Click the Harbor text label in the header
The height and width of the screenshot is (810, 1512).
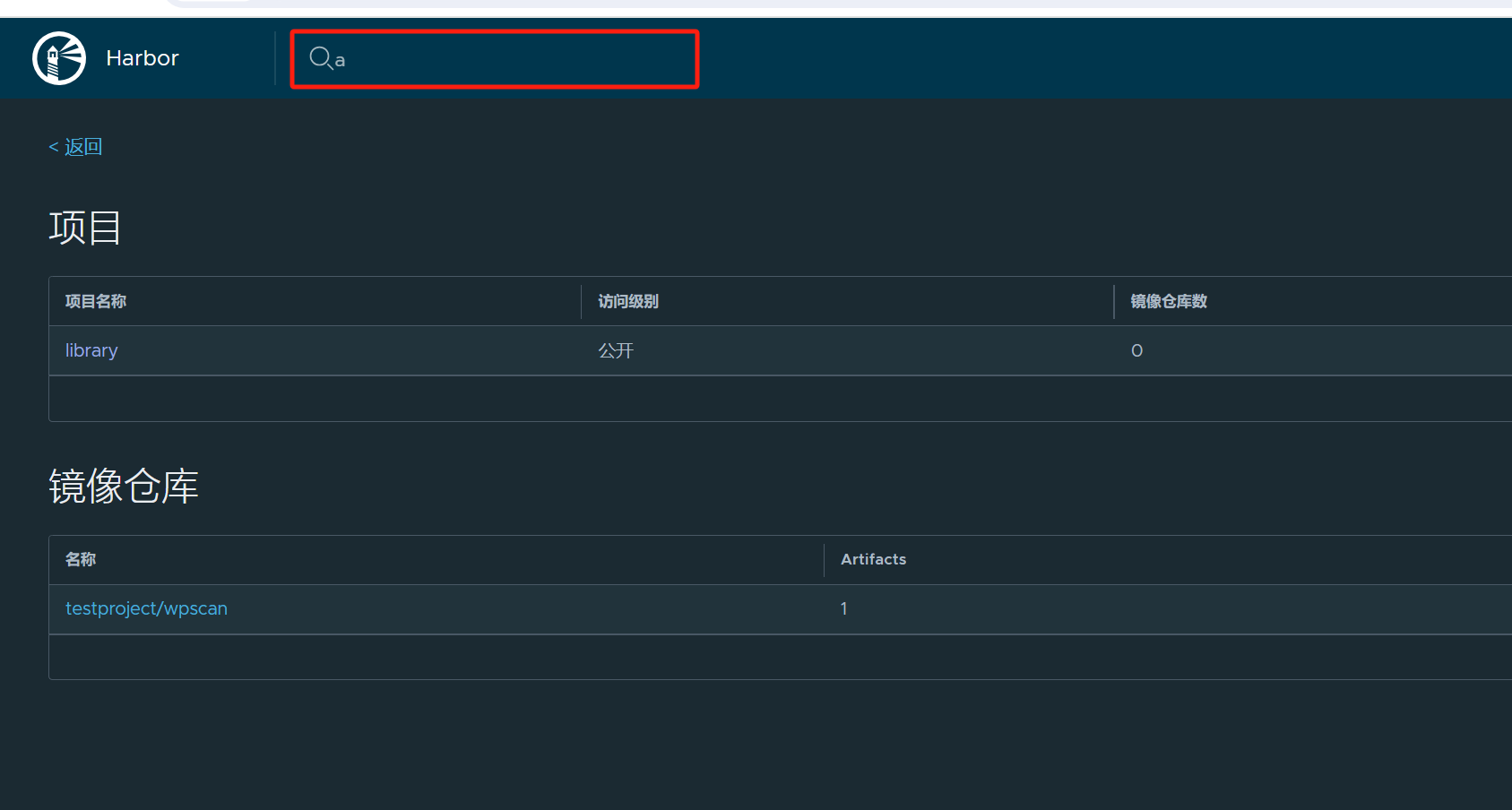[143, 57]
